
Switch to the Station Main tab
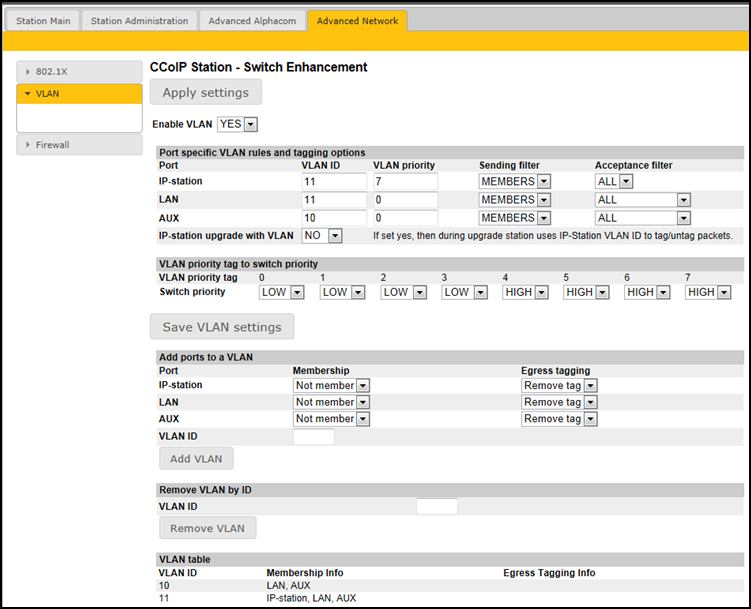pyautogui.click(x=43, y=21)
